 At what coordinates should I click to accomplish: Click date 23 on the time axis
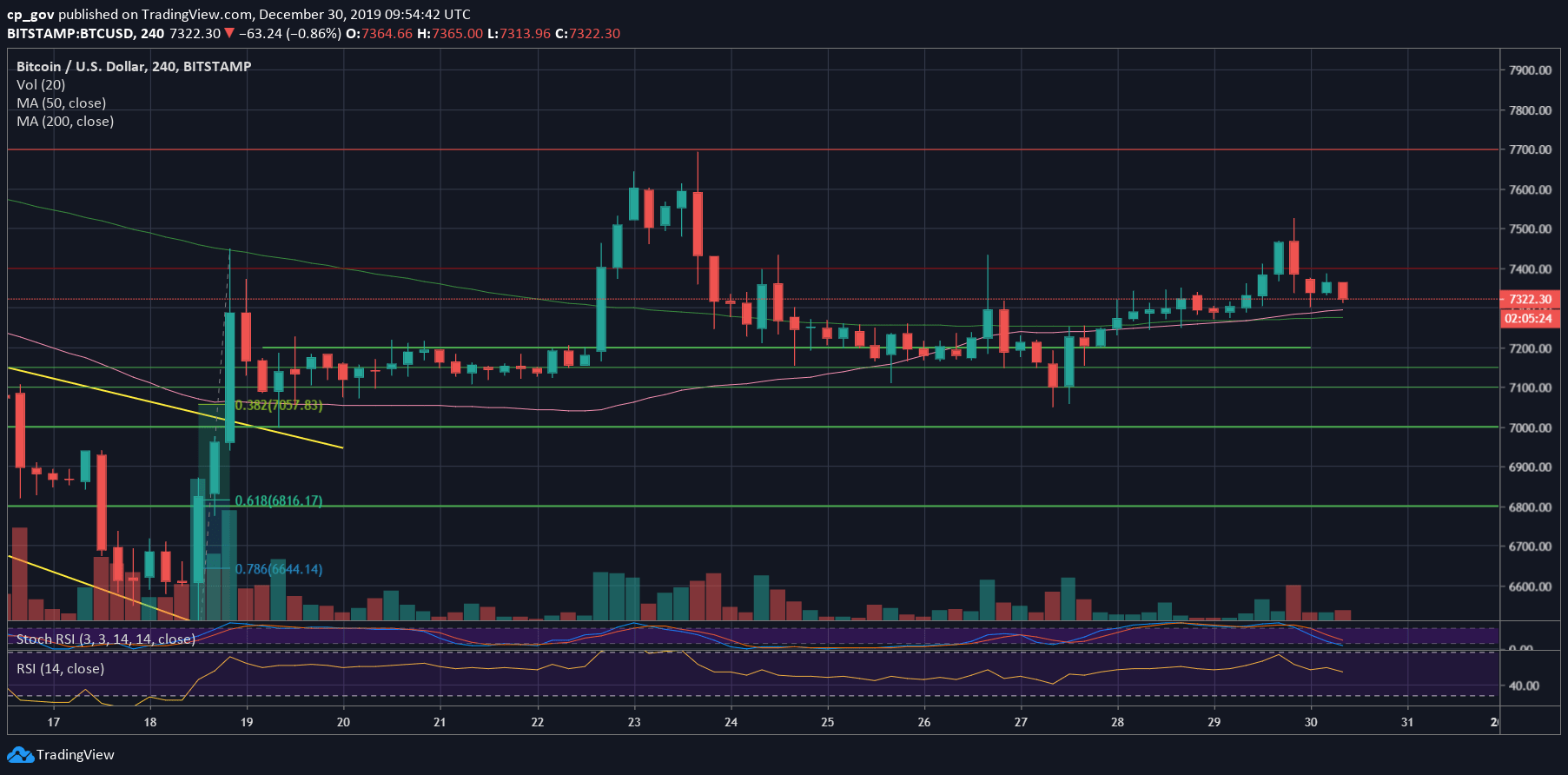coord(634,723)
